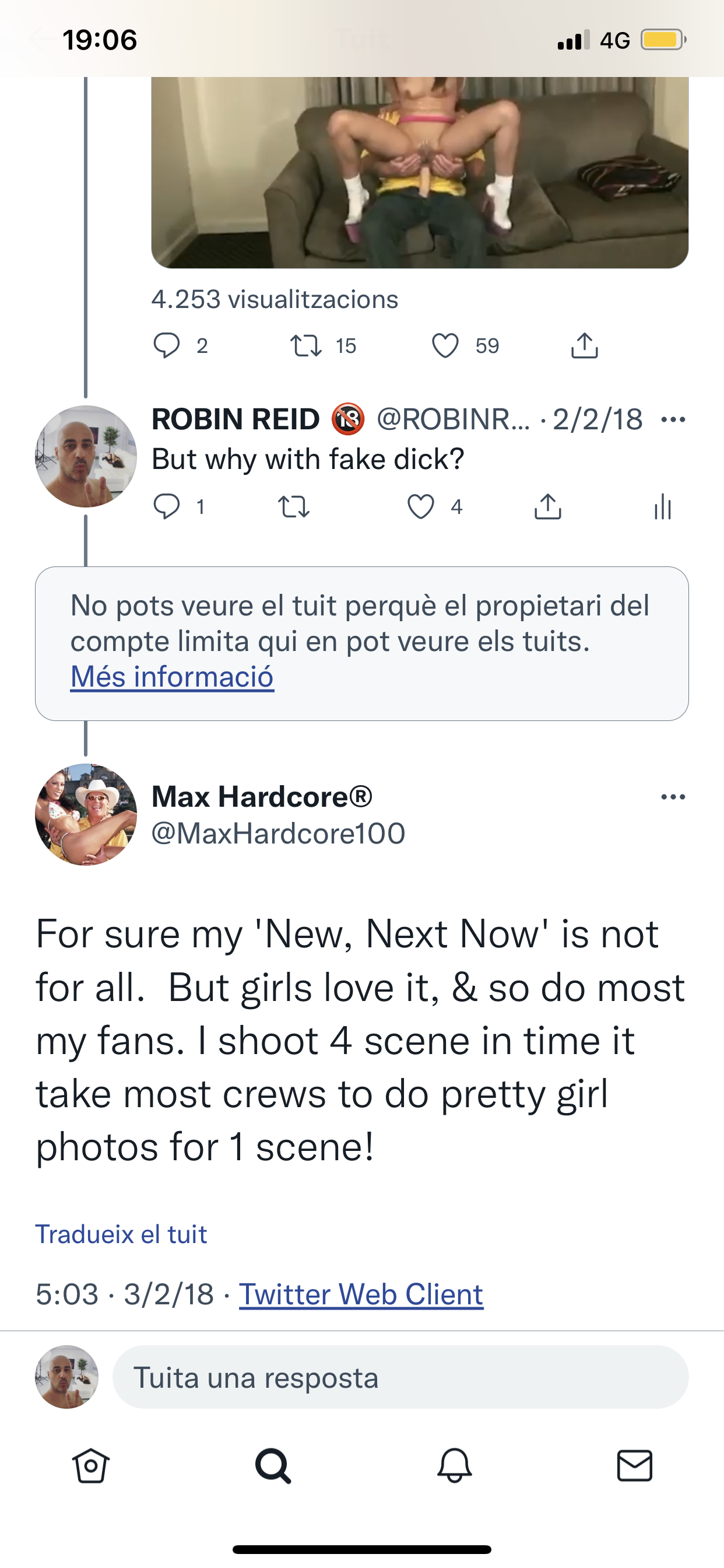Open replies on the 4.253 visualitzacions tweet

point(166,346)
